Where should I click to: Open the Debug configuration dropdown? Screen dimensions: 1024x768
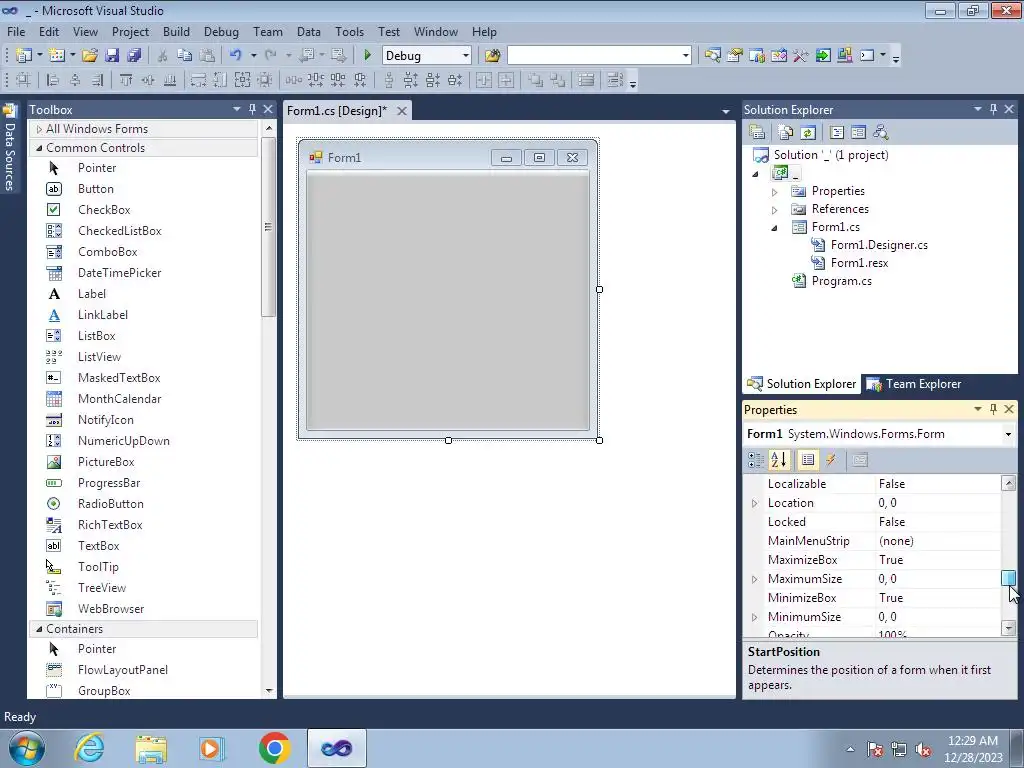tap(466, 56)
